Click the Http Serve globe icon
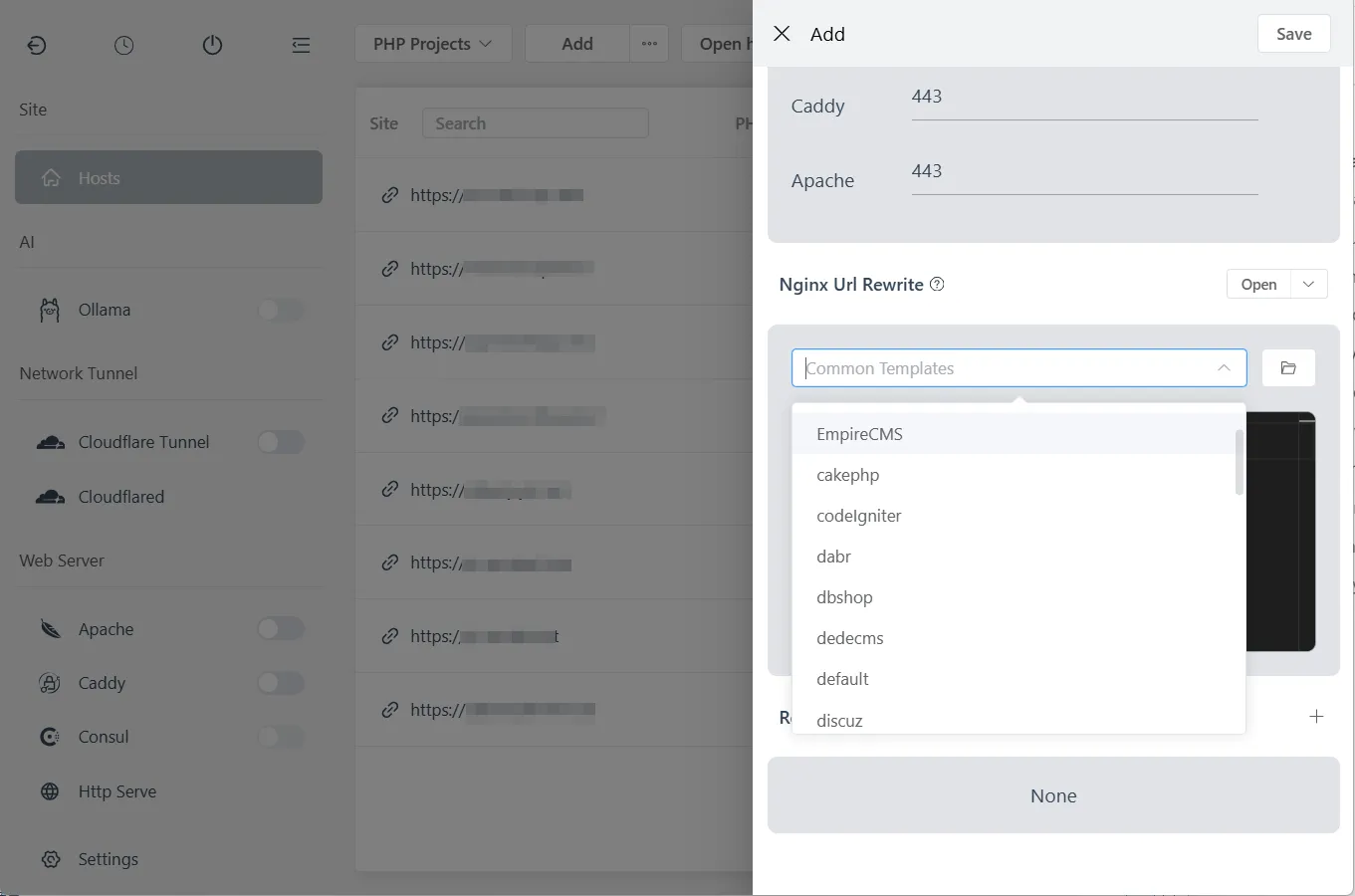The height and width of the screenshot is (896, 1355). coord(50,791)
